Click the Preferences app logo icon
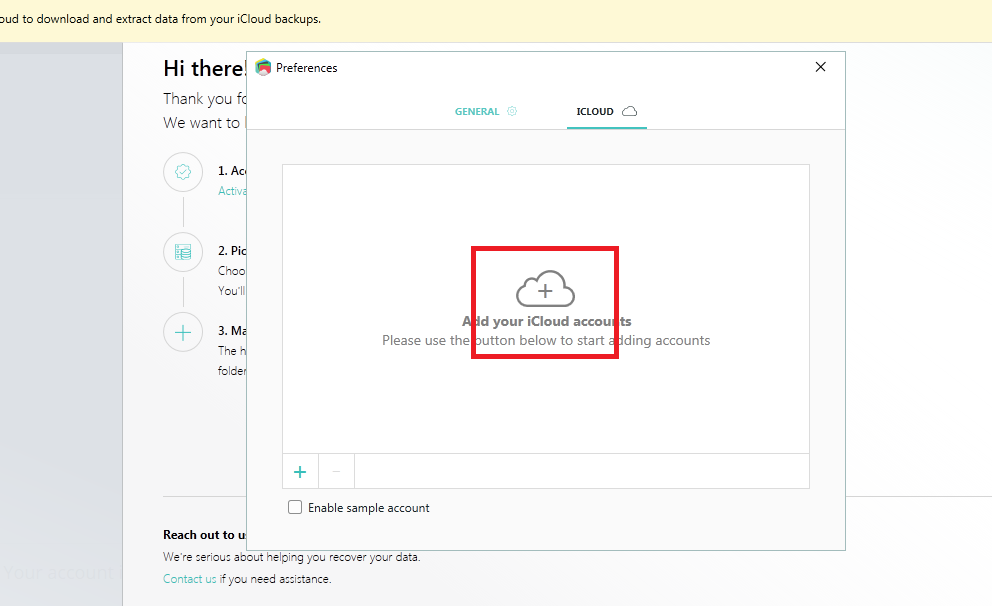This screenshot has width=992, height=606. coord(263,67)
